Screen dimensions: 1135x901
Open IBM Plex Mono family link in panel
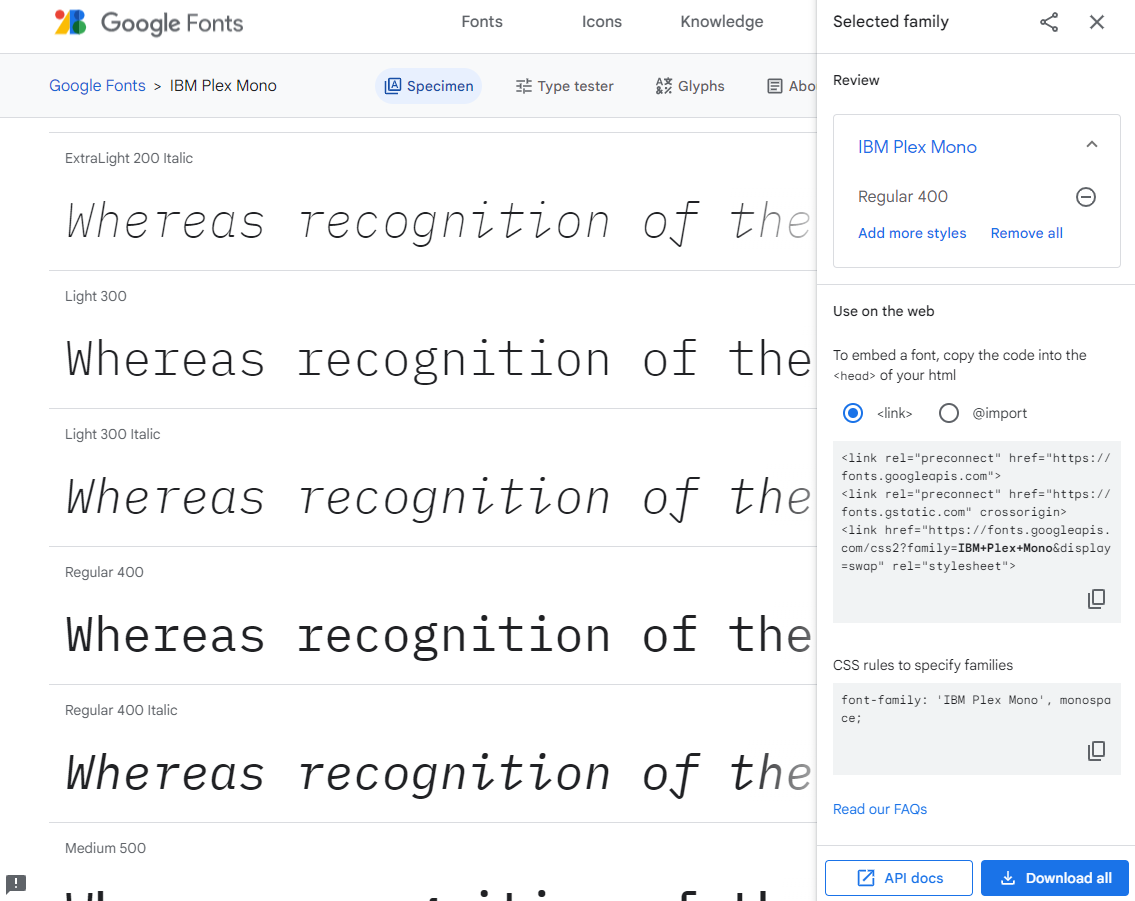917,147
